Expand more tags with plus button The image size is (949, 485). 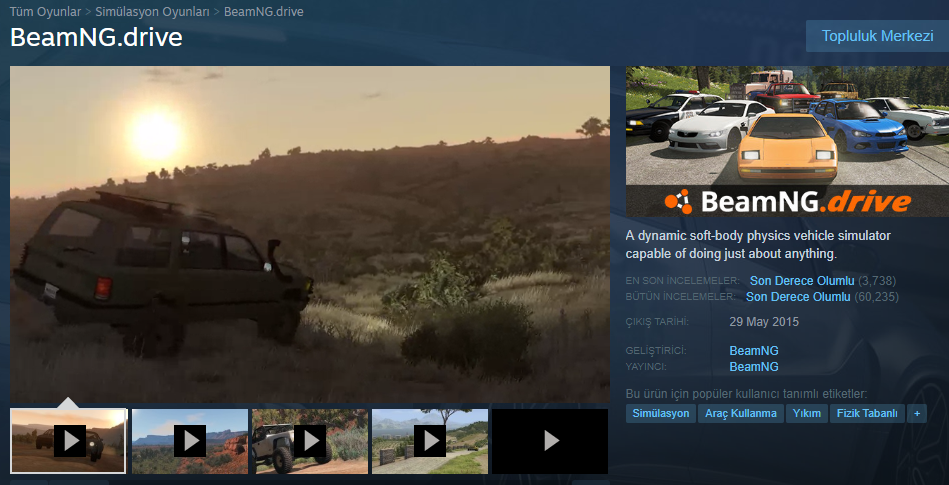(917, 414)
